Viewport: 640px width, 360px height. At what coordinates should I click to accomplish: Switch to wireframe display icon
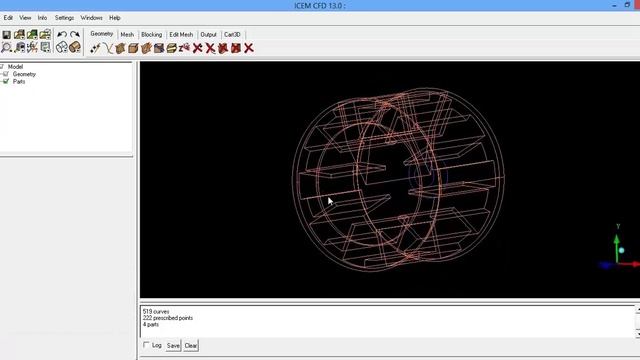click(62, 47)
